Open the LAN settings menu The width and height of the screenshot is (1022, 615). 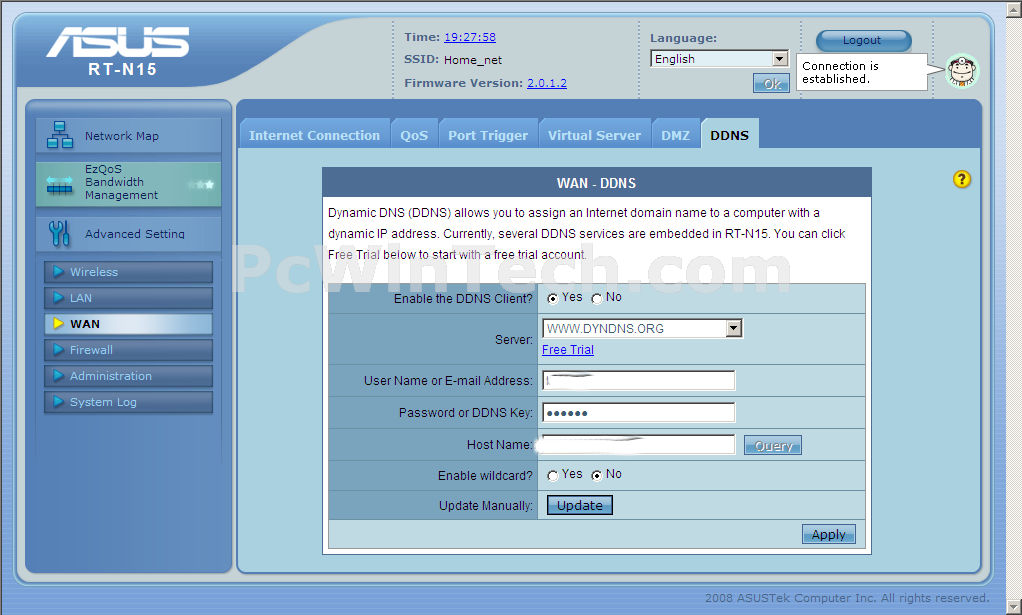point(128,298)
